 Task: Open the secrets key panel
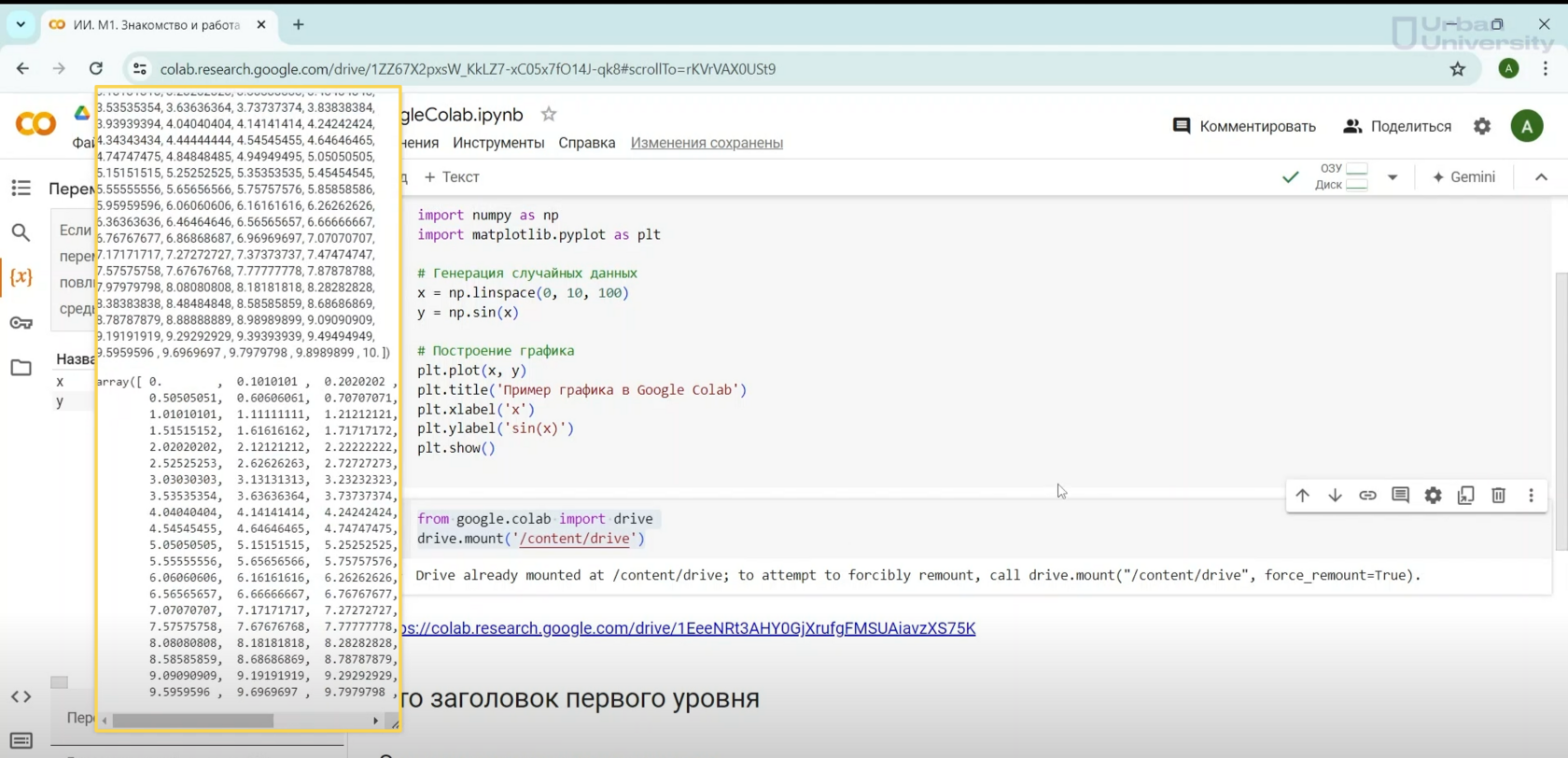21,323
